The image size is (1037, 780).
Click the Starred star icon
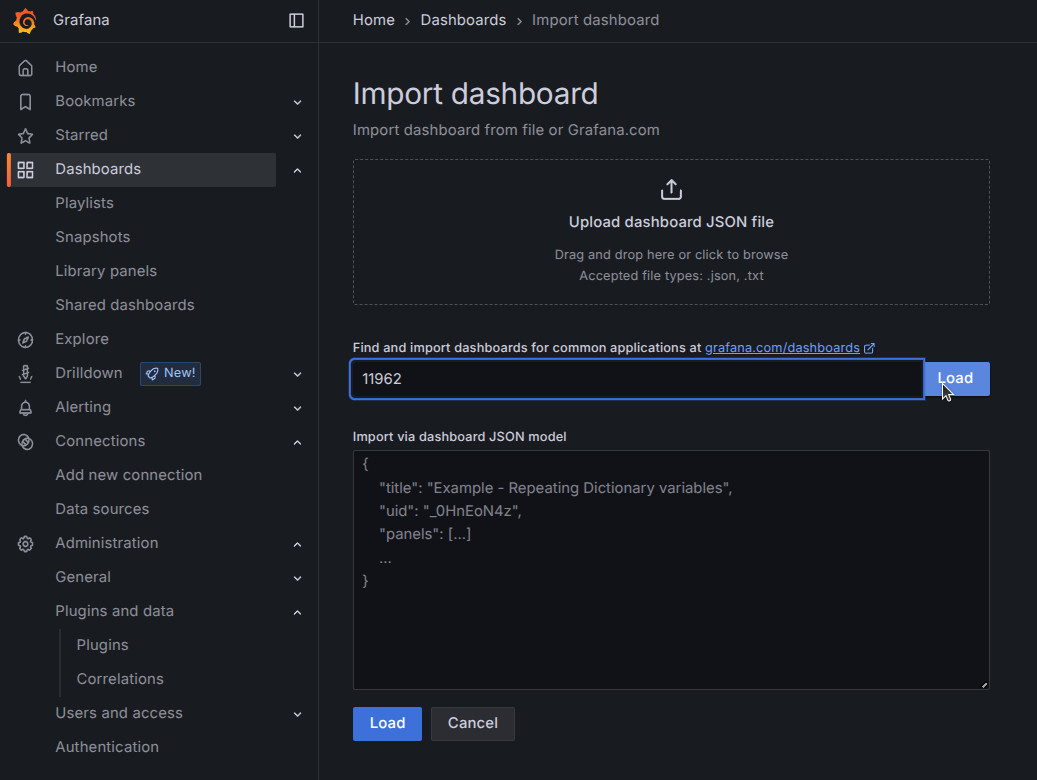pos(25,136)
